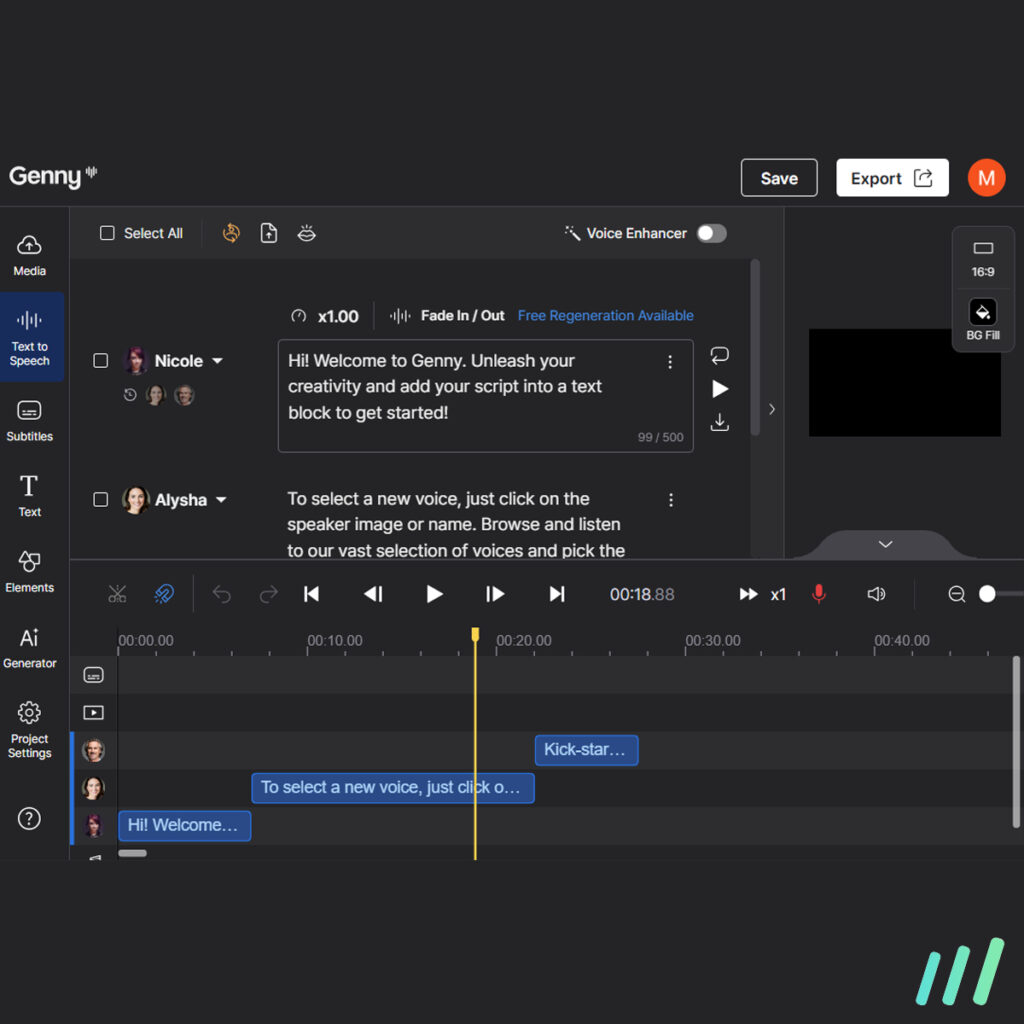Viewport: 1024px width, 1024px height.
Task: Click the yellow playhead marker
Action: coord(475,634)
